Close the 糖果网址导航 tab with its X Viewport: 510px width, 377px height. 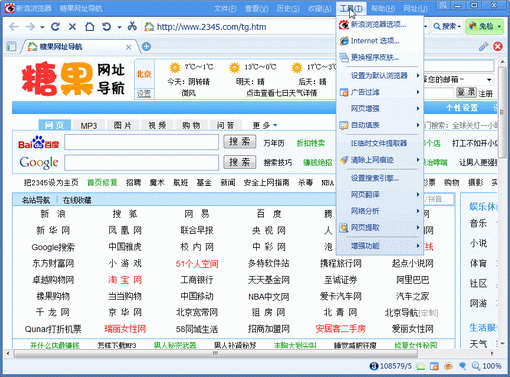coord(128,47)
